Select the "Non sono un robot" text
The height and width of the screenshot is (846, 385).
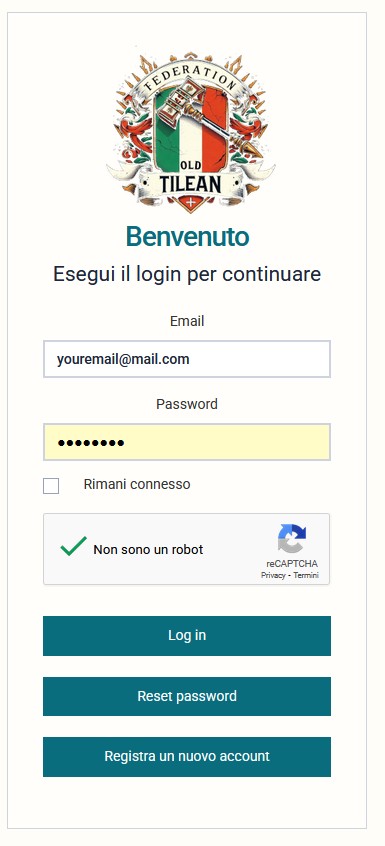148,550
